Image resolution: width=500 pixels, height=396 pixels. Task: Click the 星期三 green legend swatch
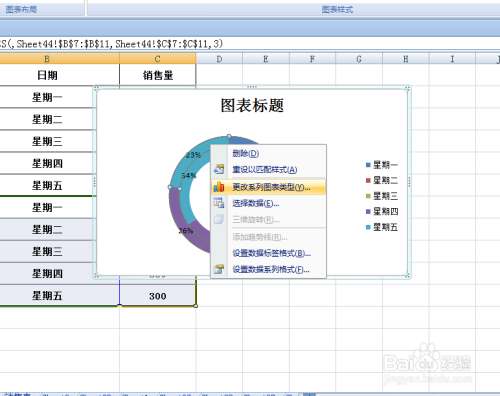point(368,196)
